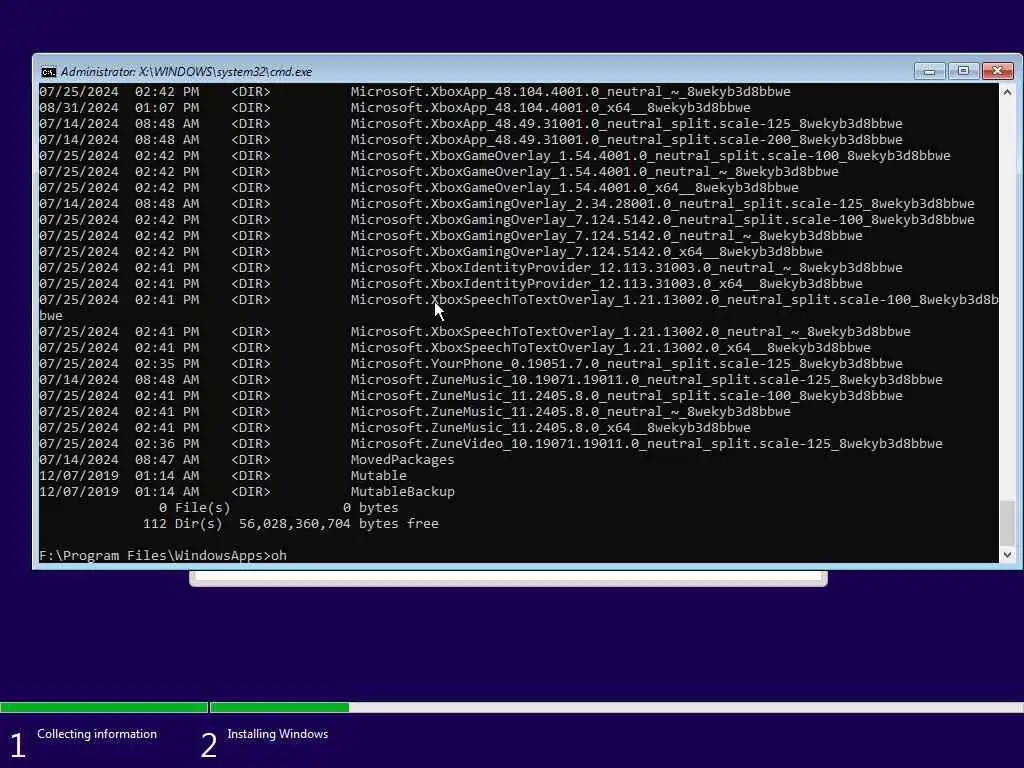Click XboxIdentityProvider_12.113.31003.0_x64 entry
This screenshot has height=768, width=1024.
[607, 283]
